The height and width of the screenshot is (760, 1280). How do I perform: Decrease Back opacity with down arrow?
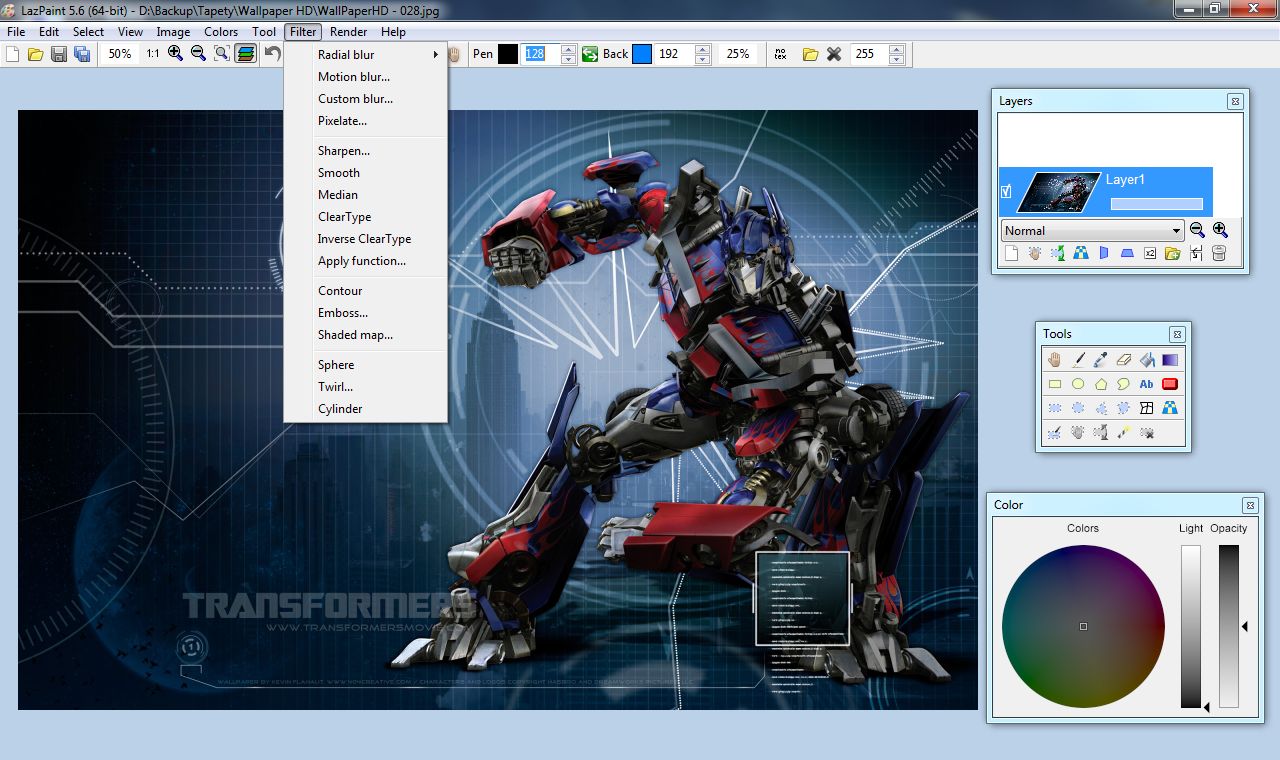click(702, 59)
